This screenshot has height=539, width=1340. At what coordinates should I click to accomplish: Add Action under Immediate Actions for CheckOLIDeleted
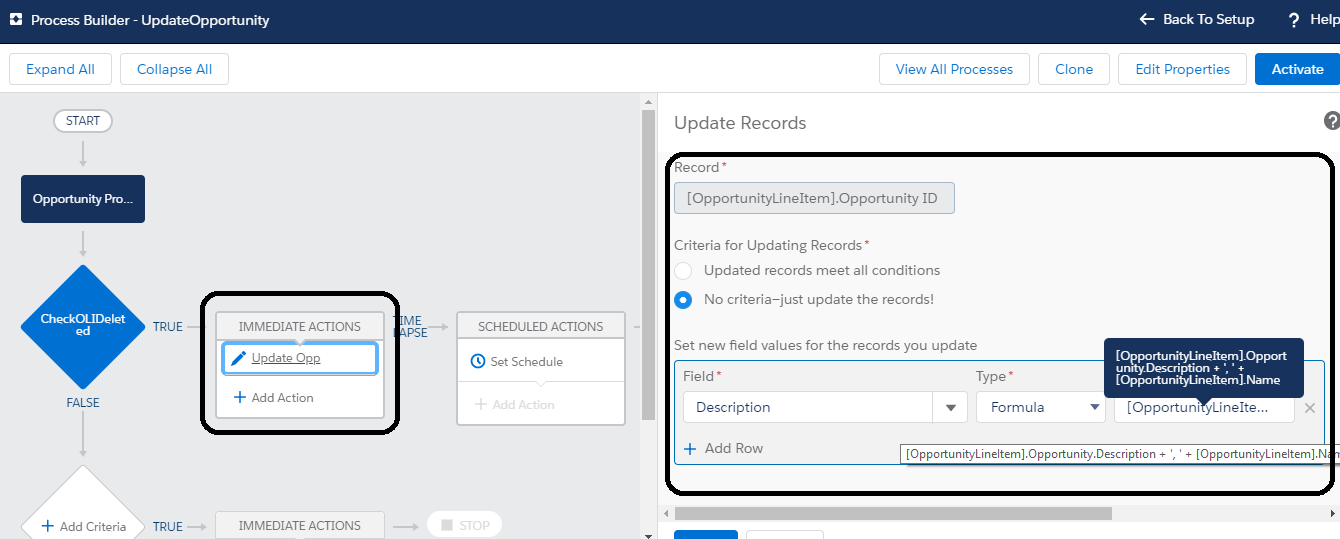coord(273,397)
